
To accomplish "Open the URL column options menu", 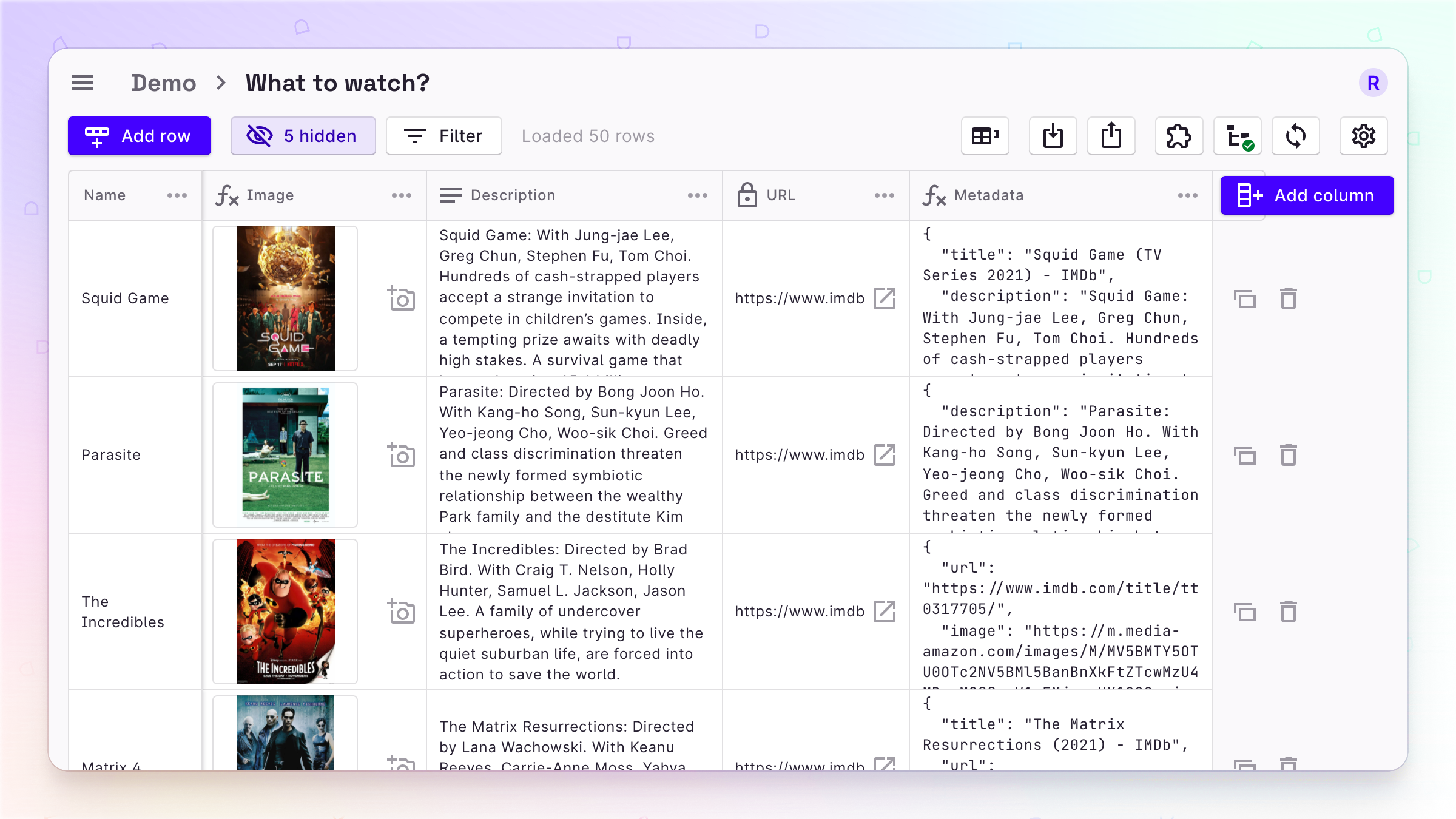I will coord(884,196).
